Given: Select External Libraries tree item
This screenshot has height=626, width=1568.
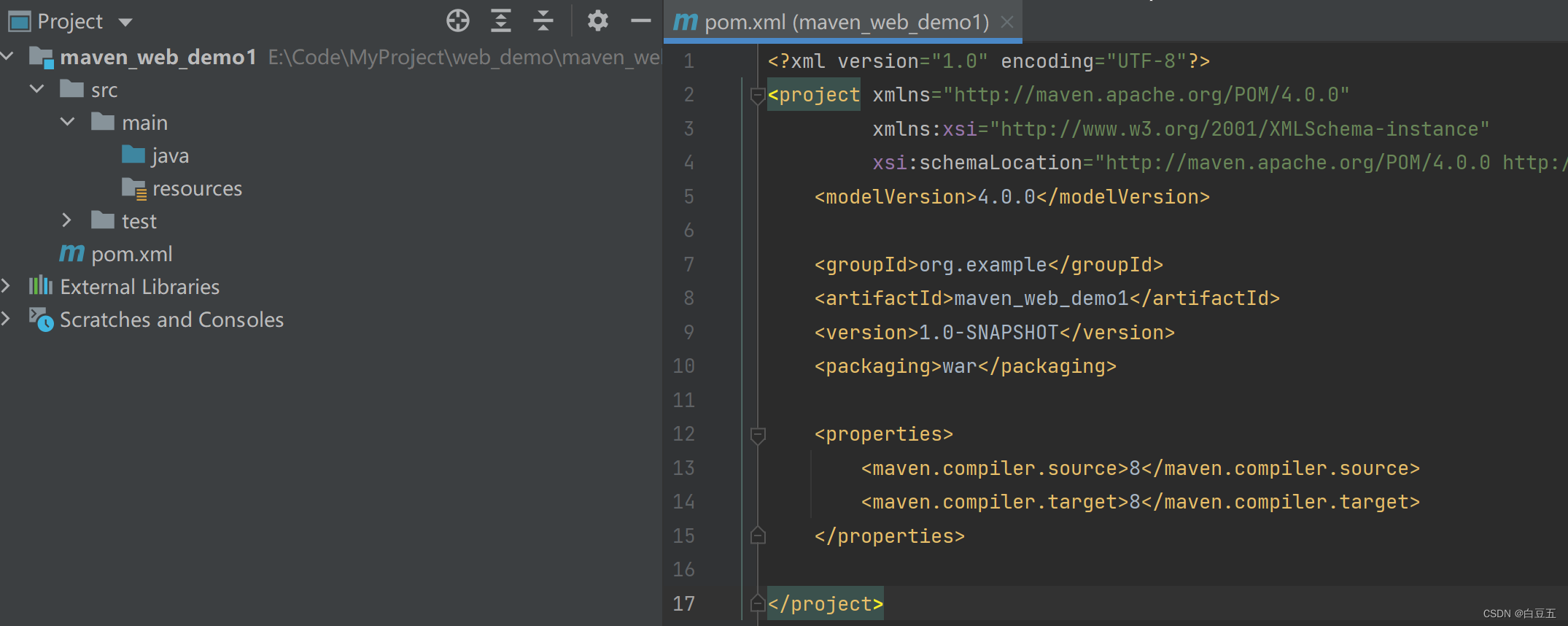Looking at the screenshot, I should [139, 287].
